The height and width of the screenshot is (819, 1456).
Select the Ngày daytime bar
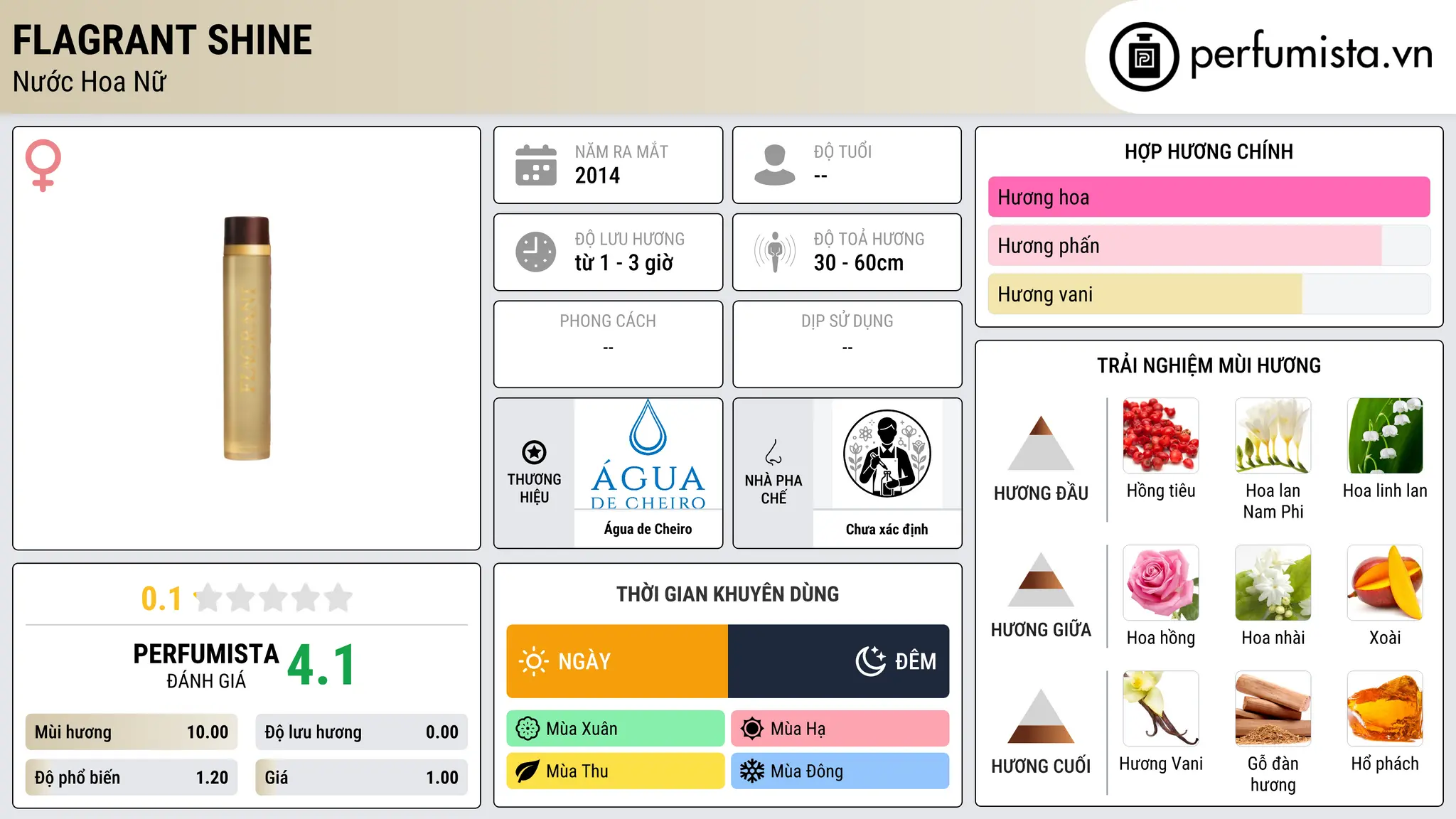pyautogui.click(x=617, y=661)
